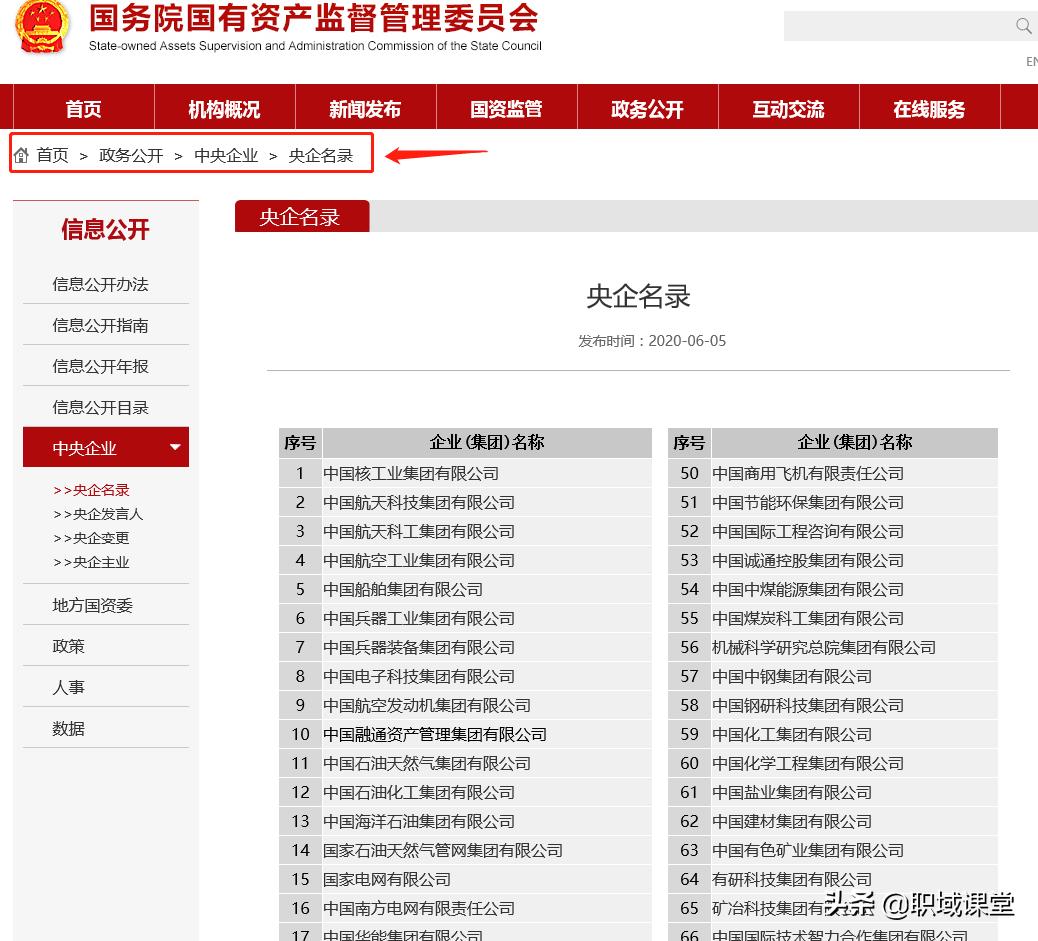
Task: Click 中国节能环保集团有限公司 row
Action: coord(833,503)
